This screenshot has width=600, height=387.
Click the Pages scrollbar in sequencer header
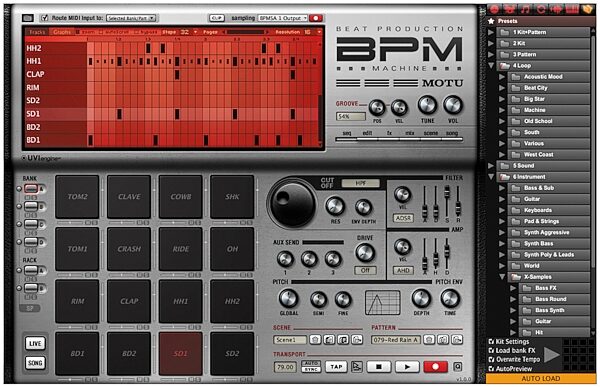coord(246,32)
